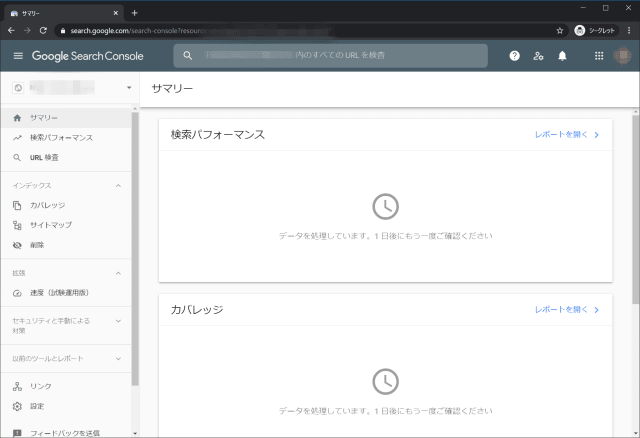Click the sidebar vertical scrollbar
Screen dimensions: 640x438
coord(135,249)
